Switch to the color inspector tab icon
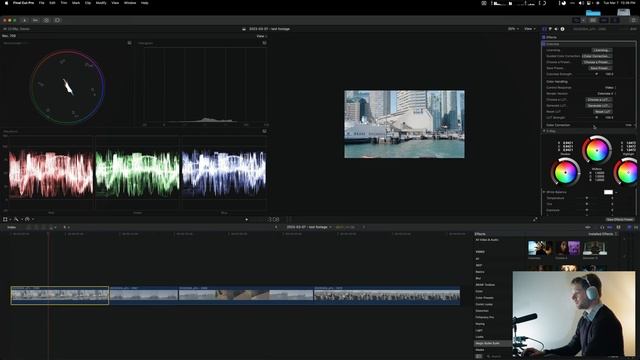This screenshot has height=360, width=640. click(550, 29)
